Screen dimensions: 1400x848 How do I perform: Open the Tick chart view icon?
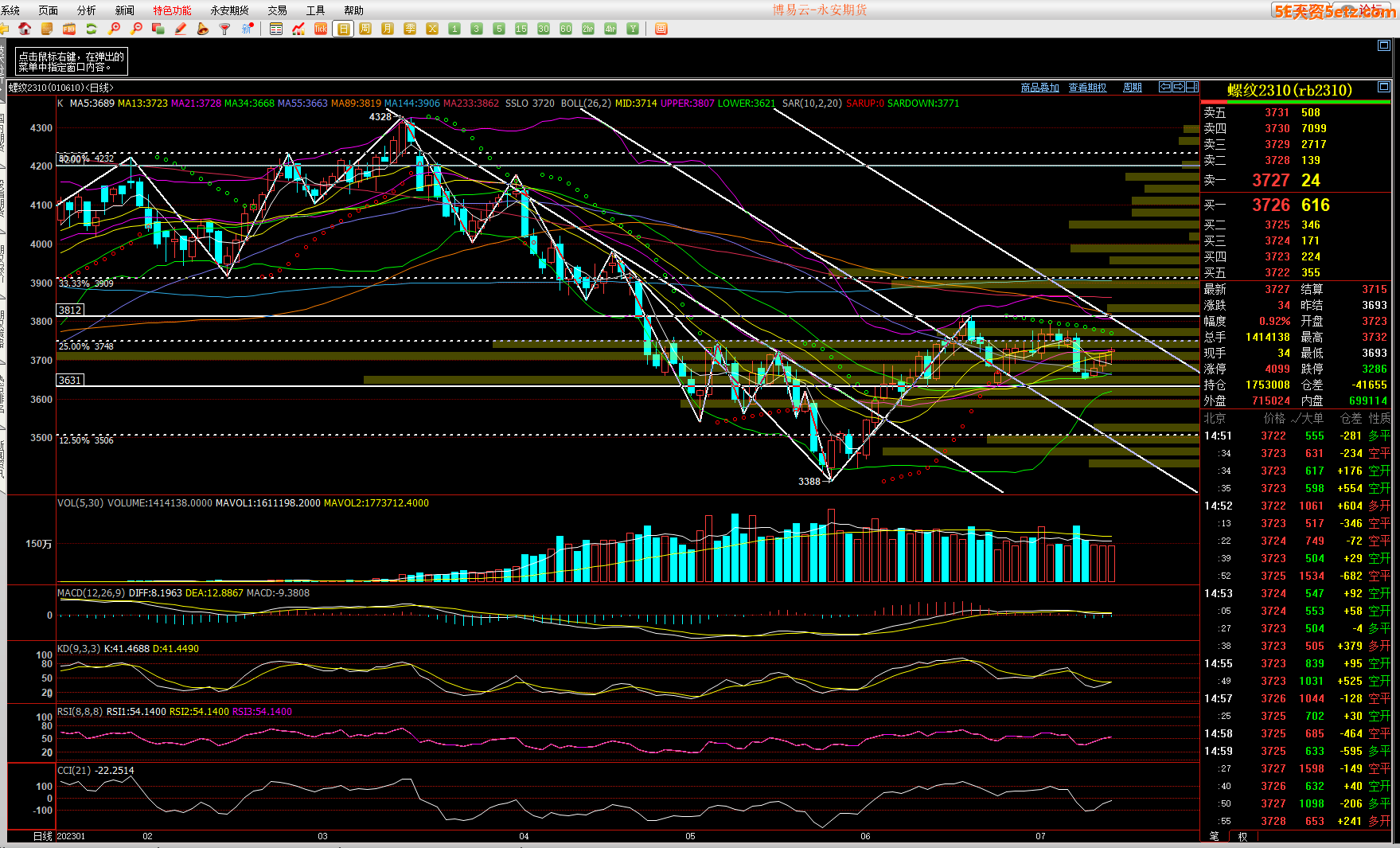click(x=321, y=29)
